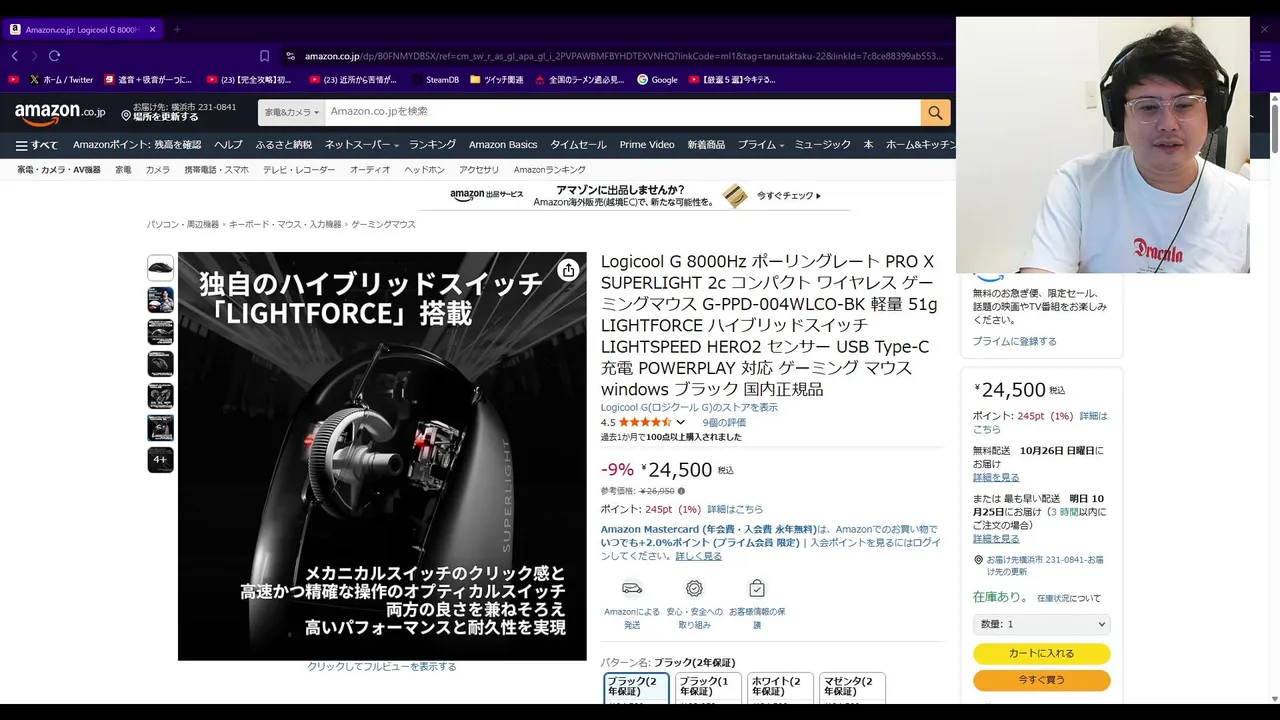Open a new browser tab
The image size is (1280, 720).
[x=177, y=29]
